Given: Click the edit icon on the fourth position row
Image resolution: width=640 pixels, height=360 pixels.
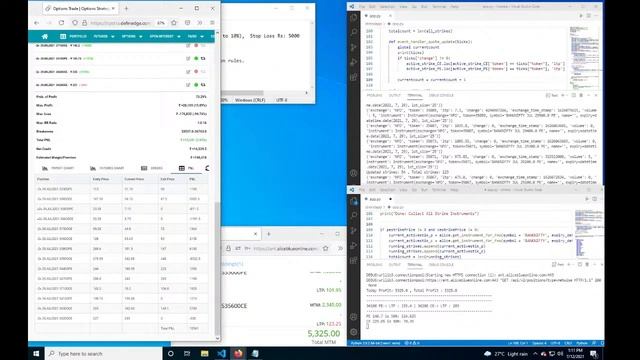Looking at the screenshot, I should coord(188,85).
